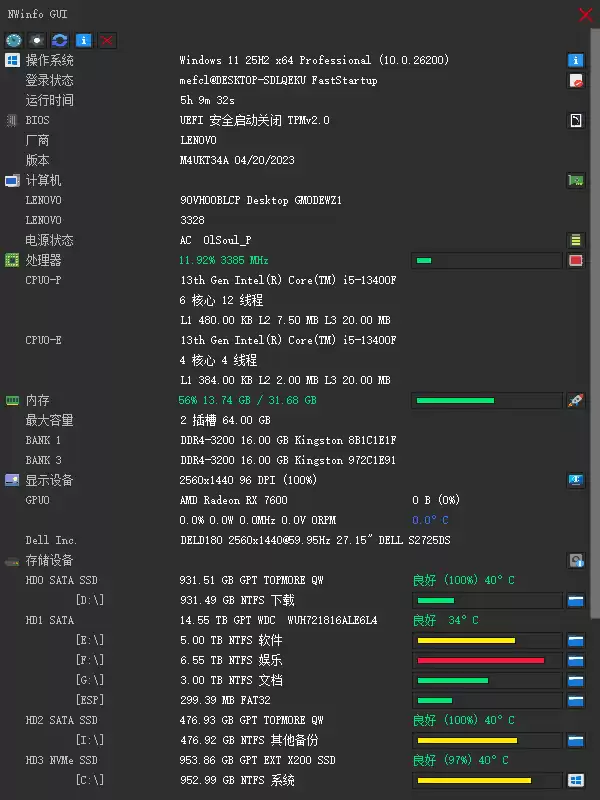Open the monitor icon beside display devices
Viewport: 600px width, 800px height.
575,480
